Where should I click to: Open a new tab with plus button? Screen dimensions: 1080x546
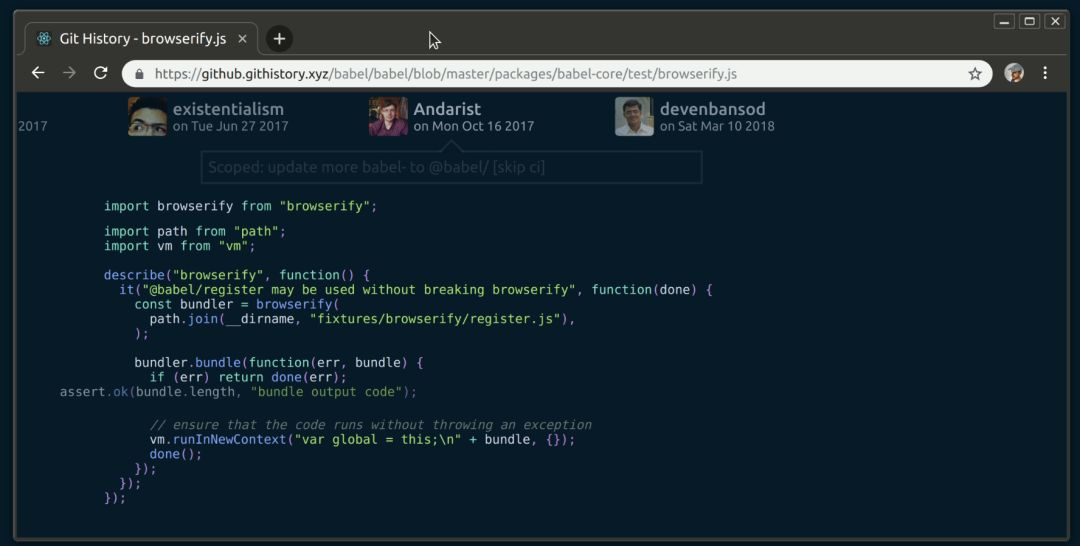pos(279,39)
